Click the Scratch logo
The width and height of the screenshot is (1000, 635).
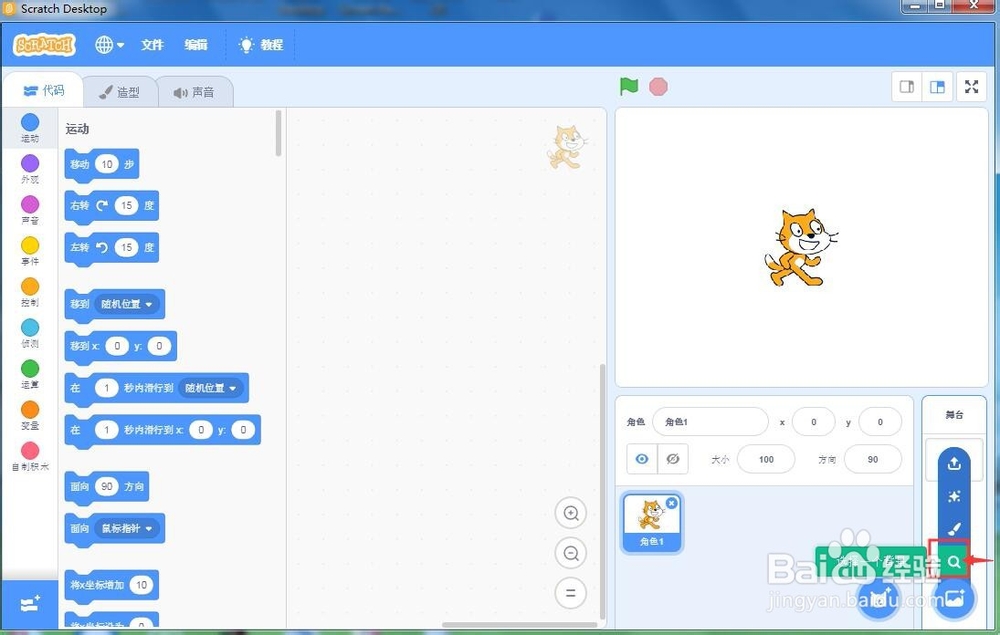coord(44,45)
